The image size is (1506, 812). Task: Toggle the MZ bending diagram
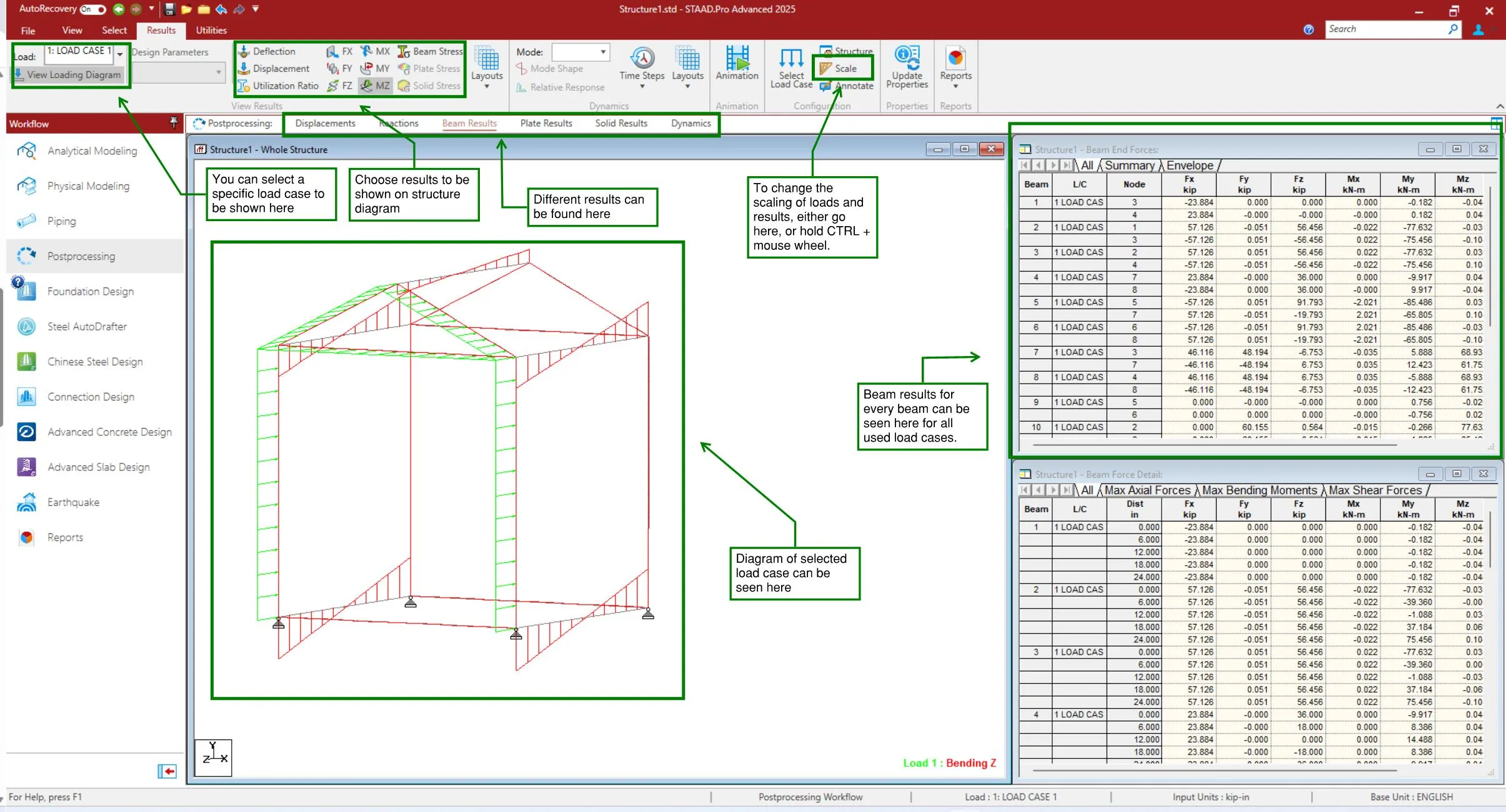[376, 86]
